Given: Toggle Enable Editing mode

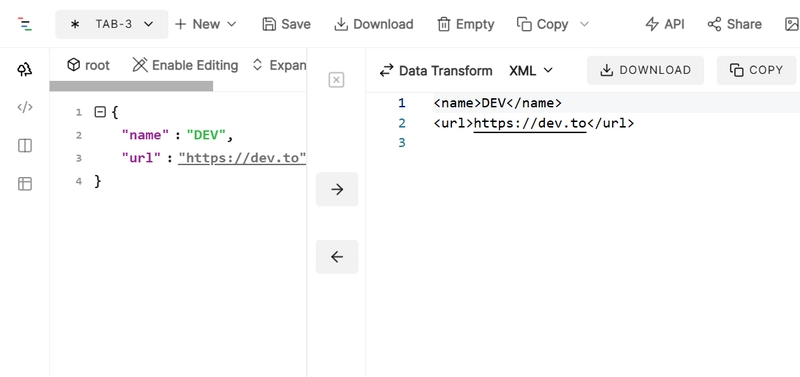Looking at the screenshot, I should (185, 65).
